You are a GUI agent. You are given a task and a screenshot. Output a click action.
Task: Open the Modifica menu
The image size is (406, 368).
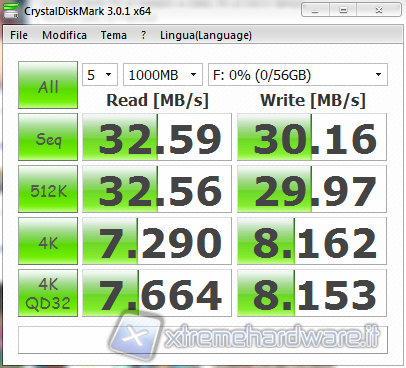[64, 35]
